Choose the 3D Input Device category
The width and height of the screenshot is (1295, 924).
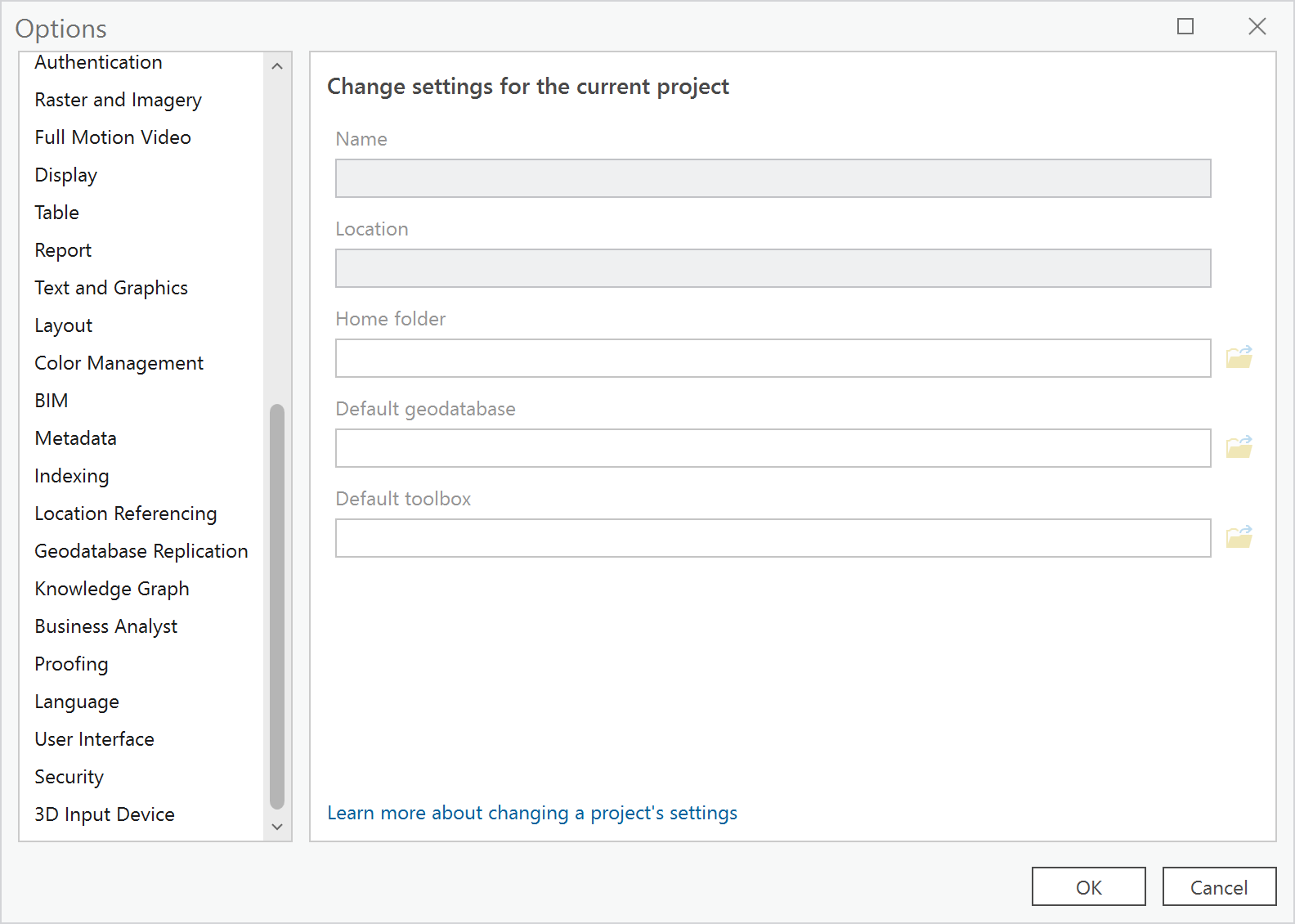pos(104,814)
